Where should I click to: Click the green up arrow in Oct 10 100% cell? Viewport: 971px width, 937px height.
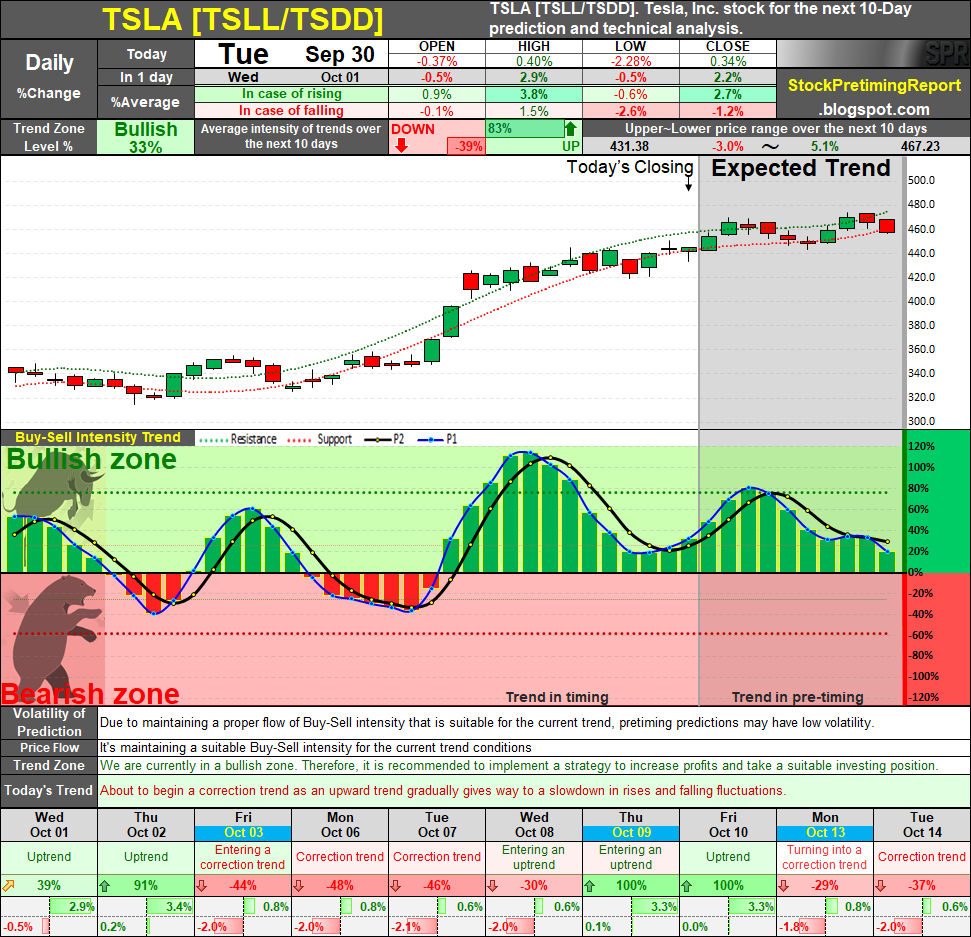pos(687,886)
